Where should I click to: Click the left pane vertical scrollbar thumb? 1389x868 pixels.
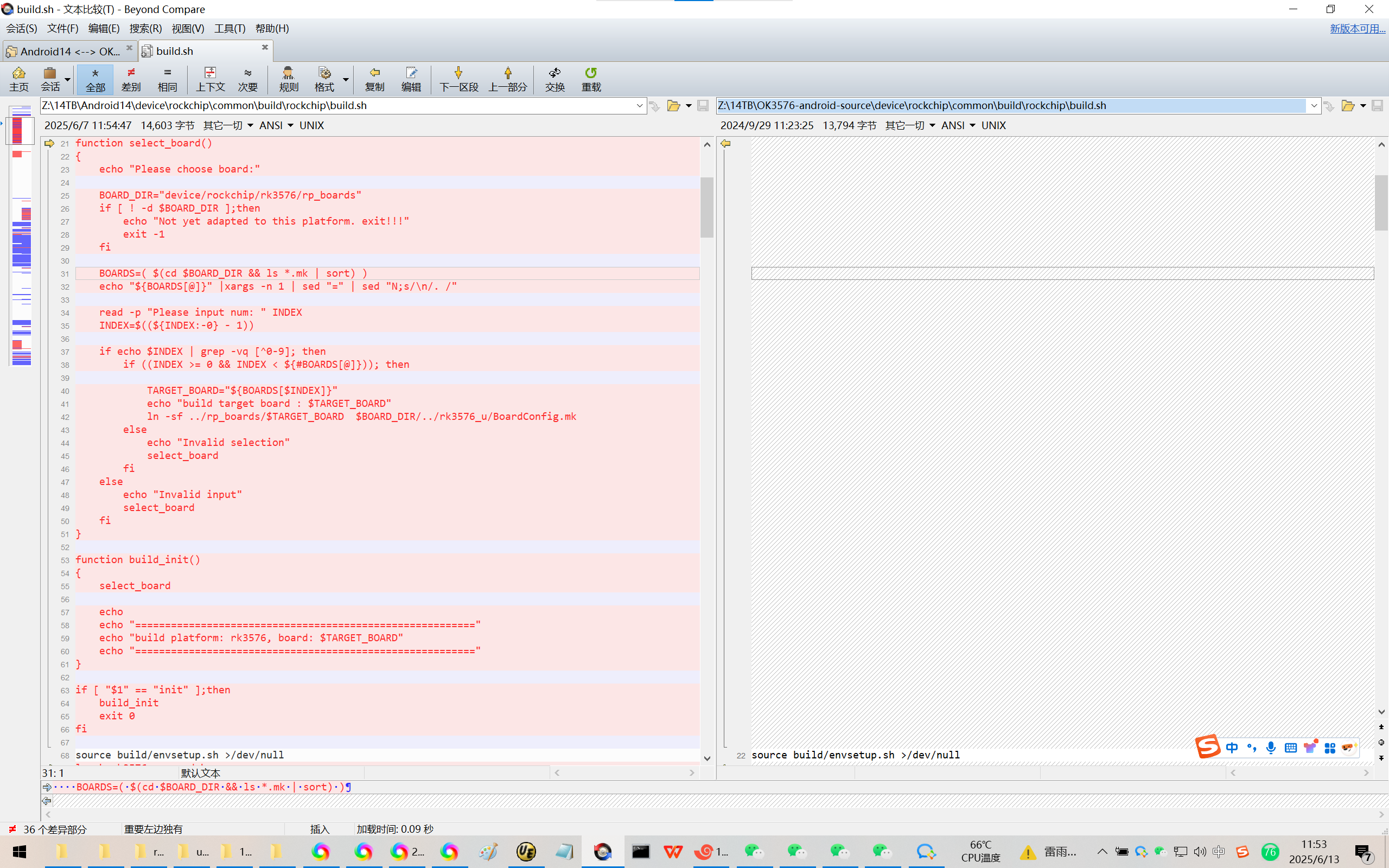(706, 207)
